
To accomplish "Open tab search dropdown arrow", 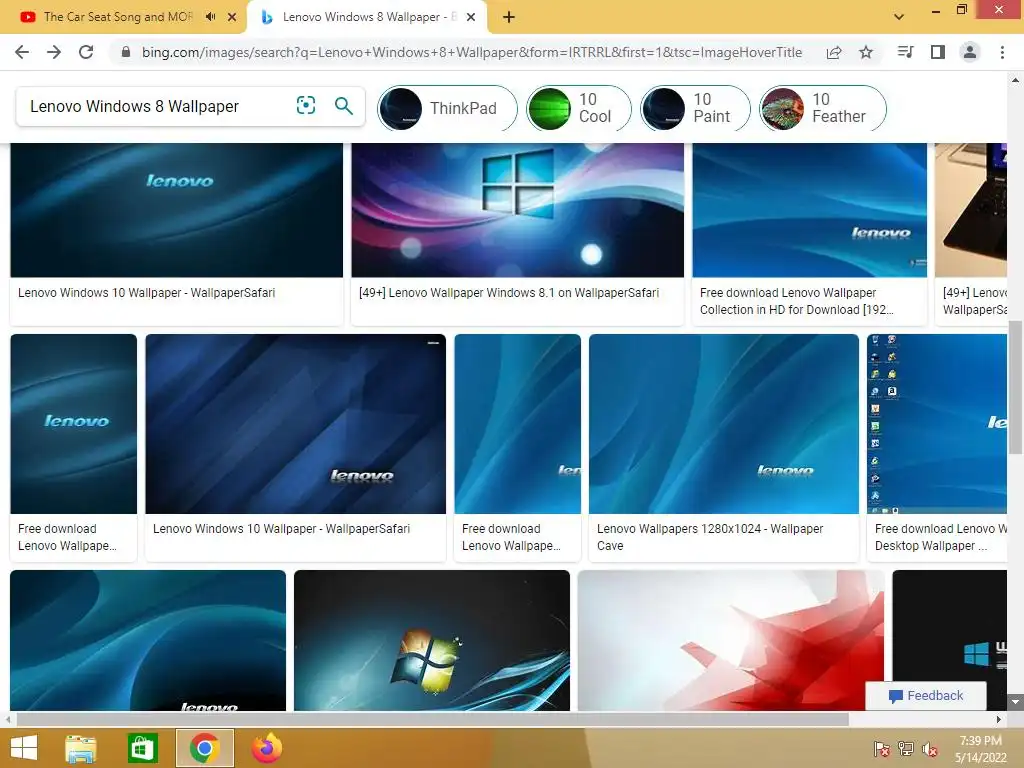I will 899,17.
